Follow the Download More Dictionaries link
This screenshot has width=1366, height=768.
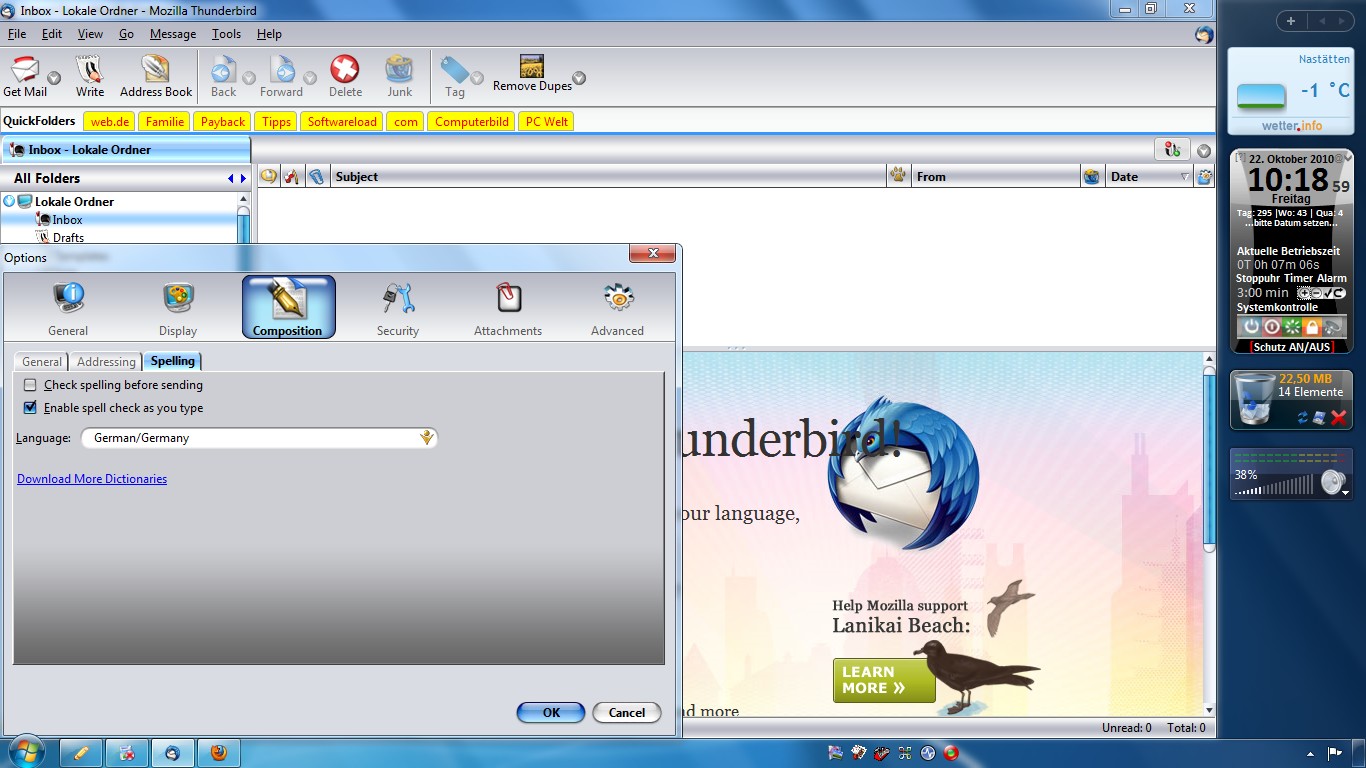pos(92,479)
